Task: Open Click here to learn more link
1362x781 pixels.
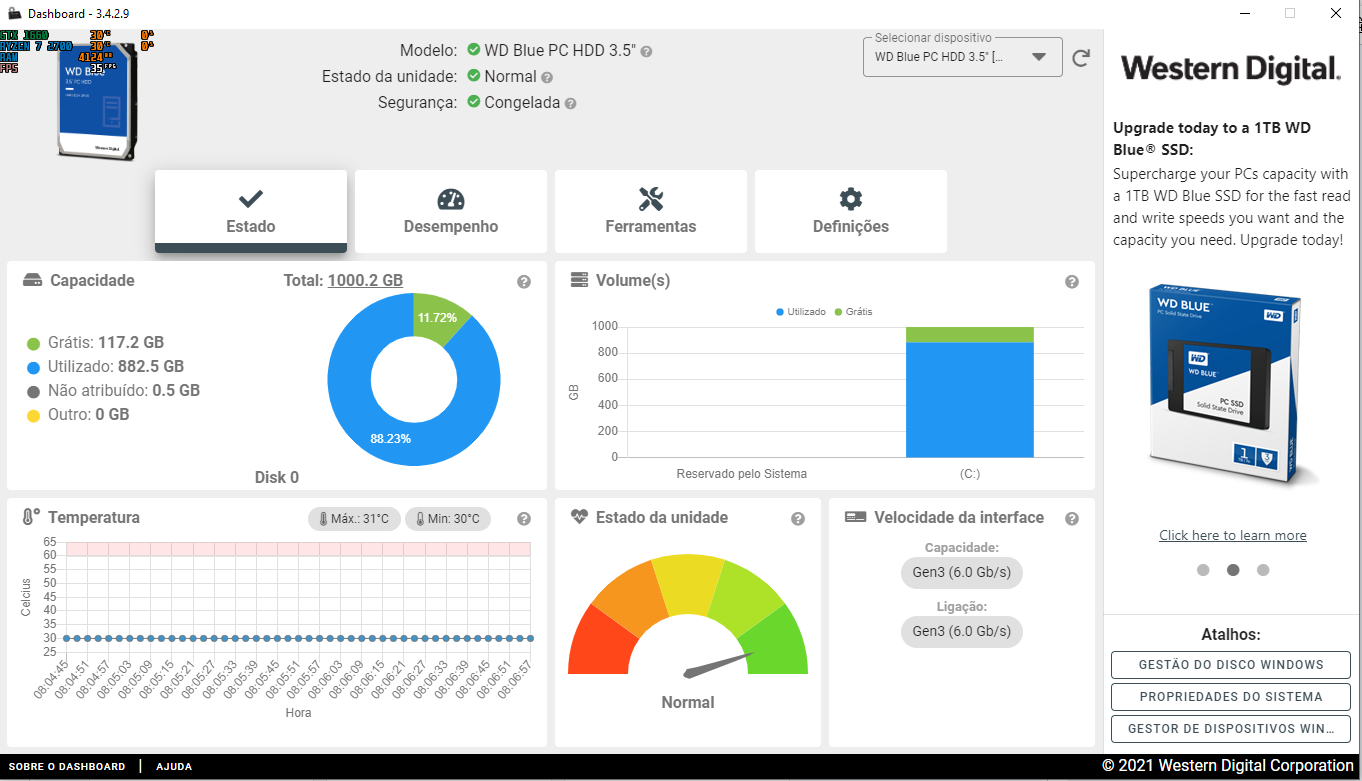Action: pyautogui.click(x=1233, y=535)
